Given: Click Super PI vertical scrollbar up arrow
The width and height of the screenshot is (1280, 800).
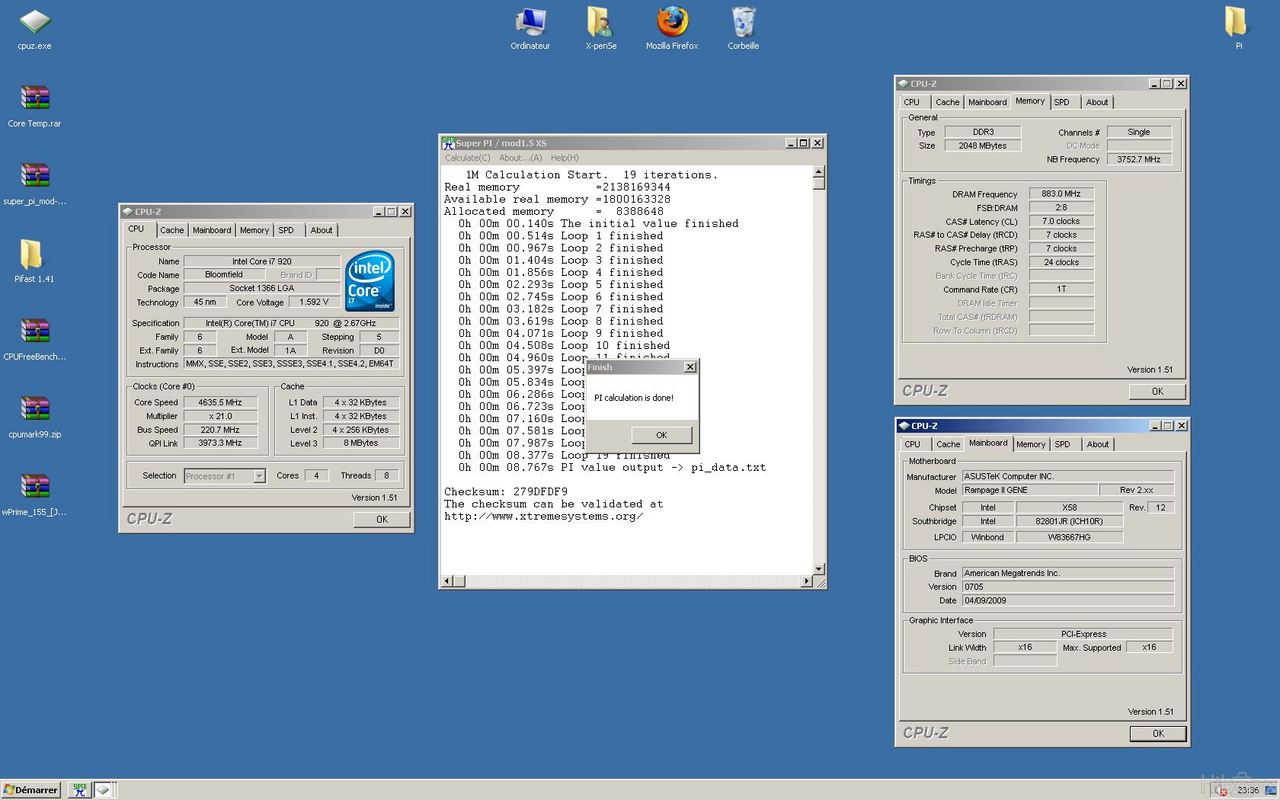Looking at the screenshot, I should pos(819,170).
